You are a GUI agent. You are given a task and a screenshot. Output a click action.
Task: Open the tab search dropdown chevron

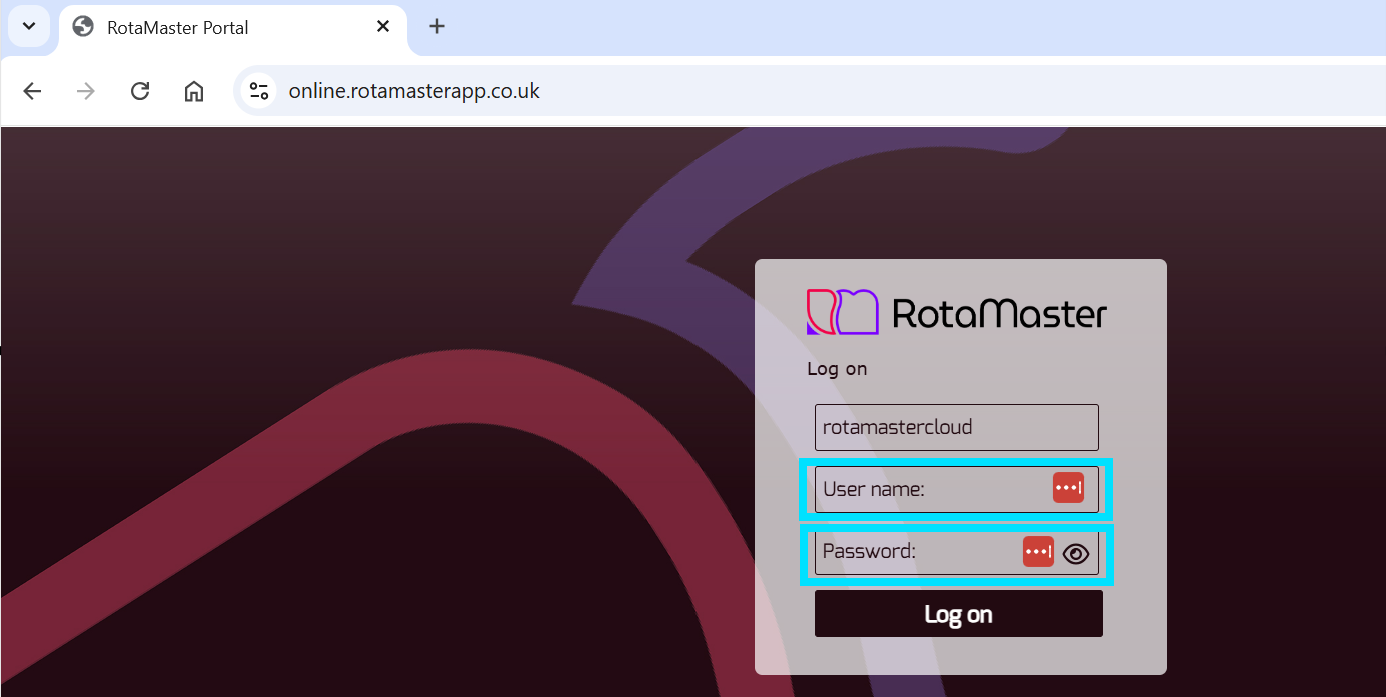tap(28, 25)
